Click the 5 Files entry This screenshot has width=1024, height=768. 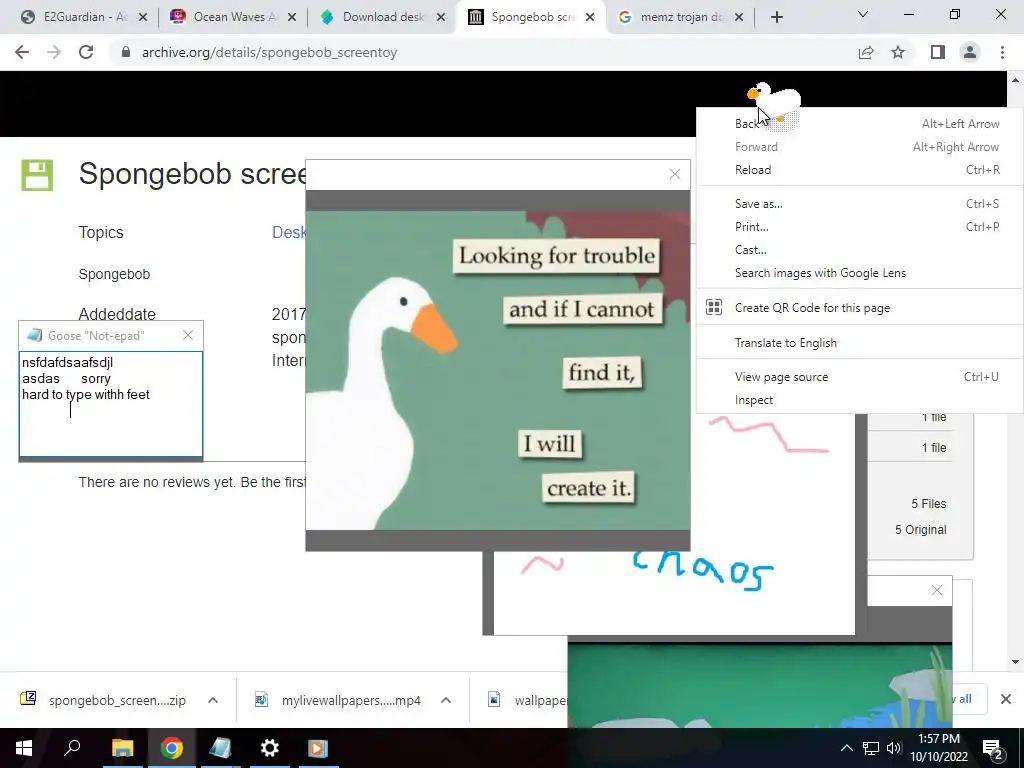coord(929,504)
